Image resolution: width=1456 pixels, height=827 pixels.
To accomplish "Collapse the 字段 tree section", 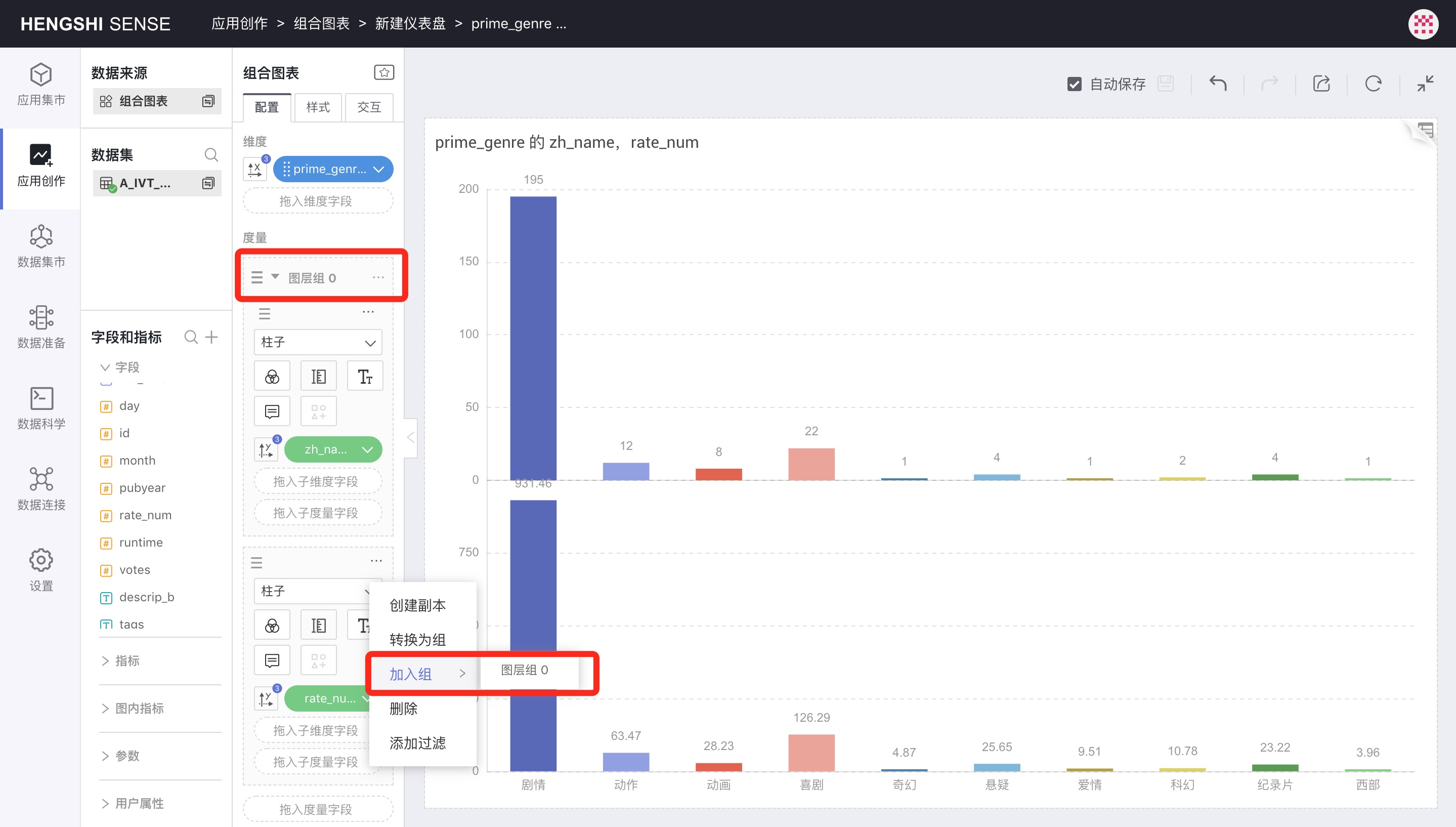I will [x=105, y=367].
